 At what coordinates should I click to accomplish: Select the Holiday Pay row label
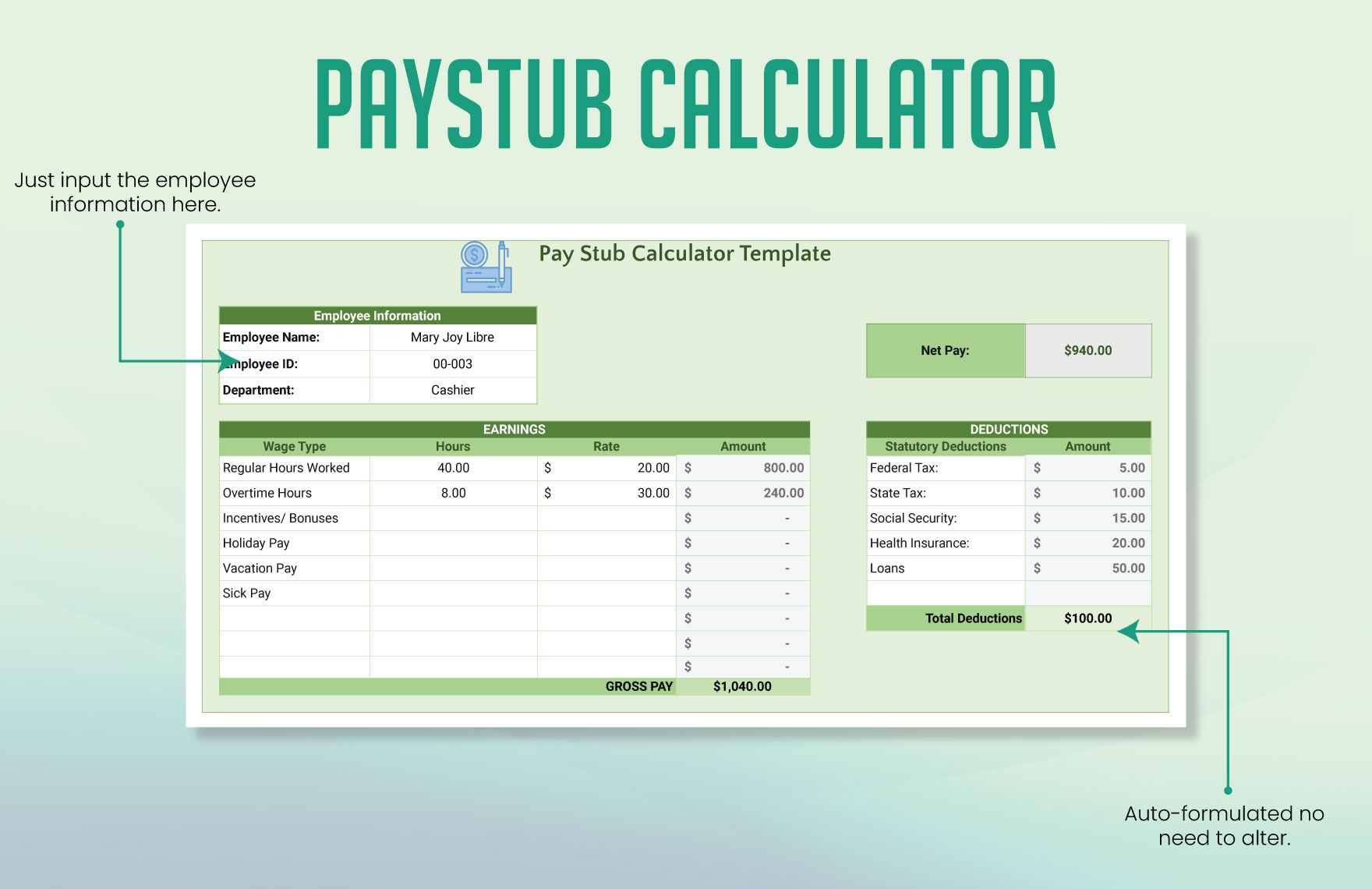click(x=256, y=544)
